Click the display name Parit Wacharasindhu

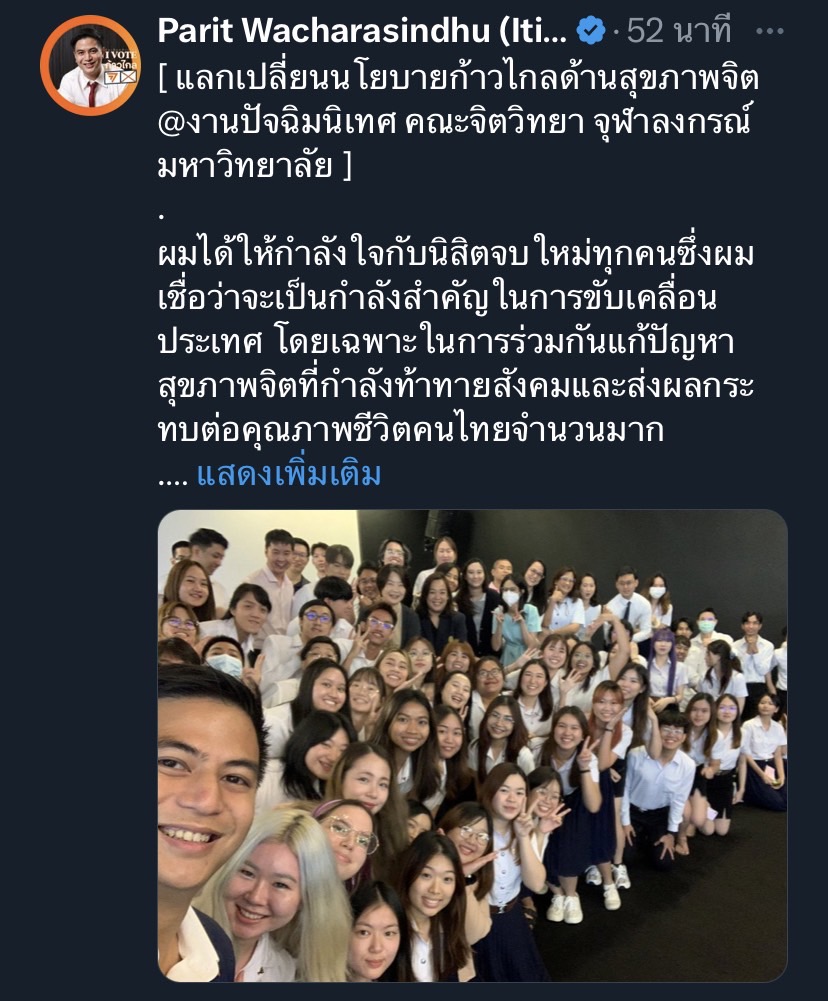tap(362, 31)
